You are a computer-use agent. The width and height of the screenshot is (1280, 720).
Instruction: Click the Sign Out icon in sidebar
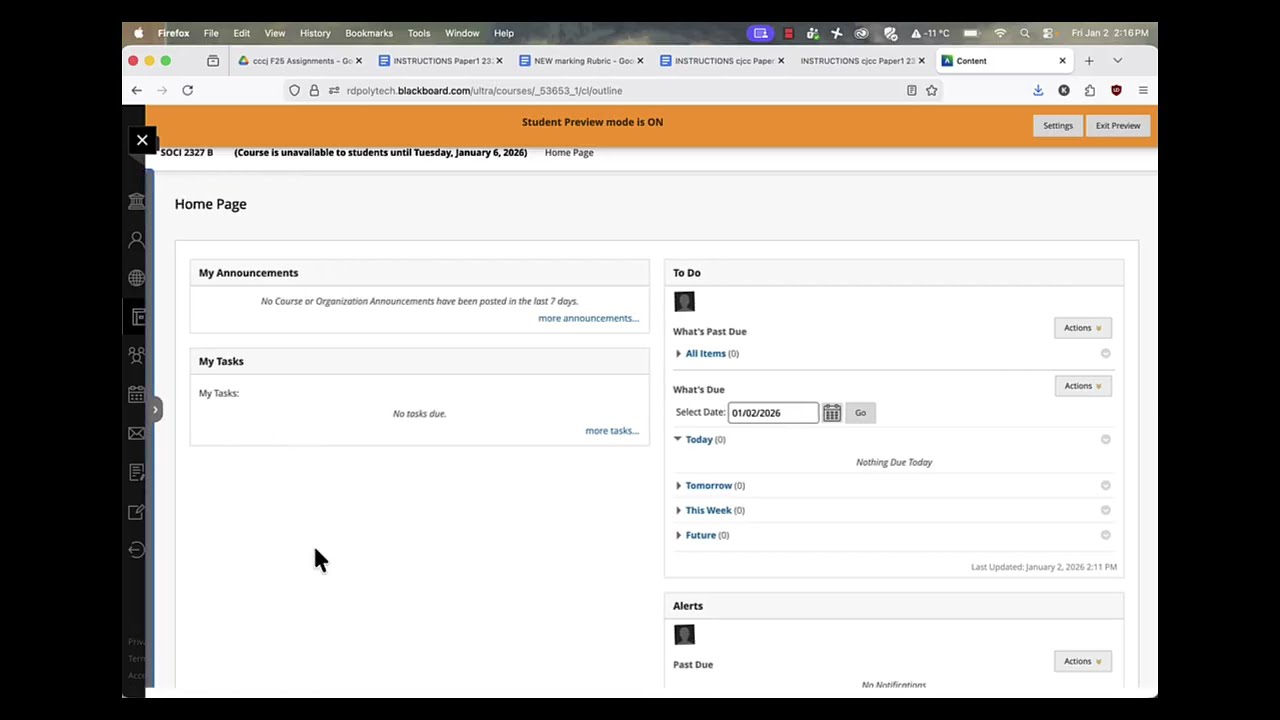[x=137, y=550]
